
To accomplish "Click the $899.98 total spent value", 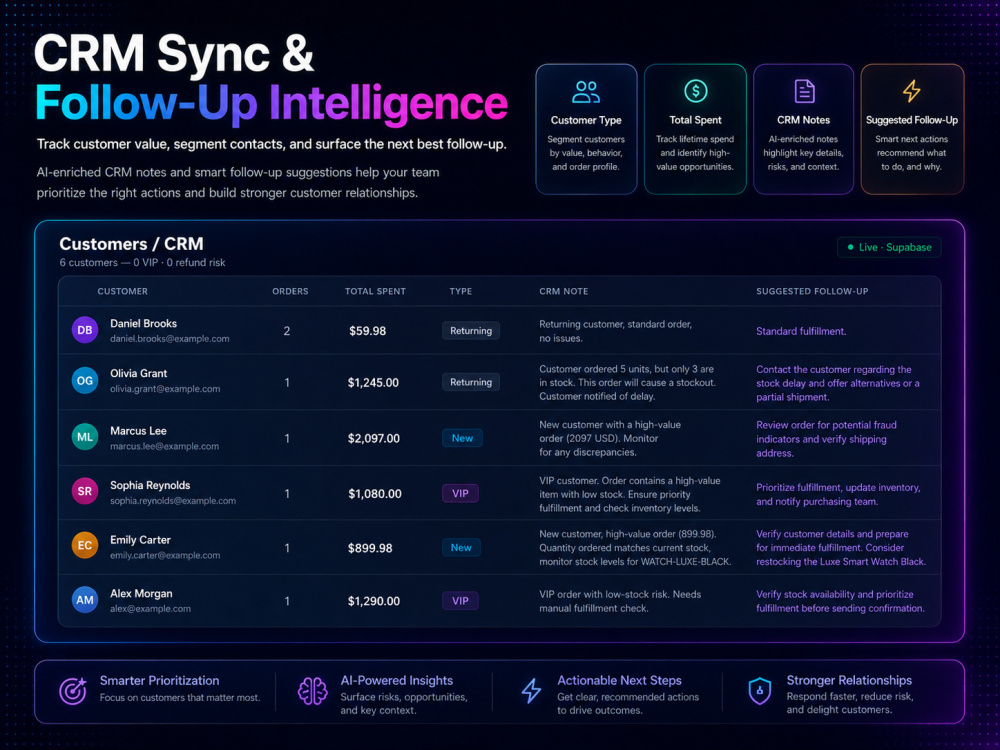I will pyautogui.click(x=370, y=548).
